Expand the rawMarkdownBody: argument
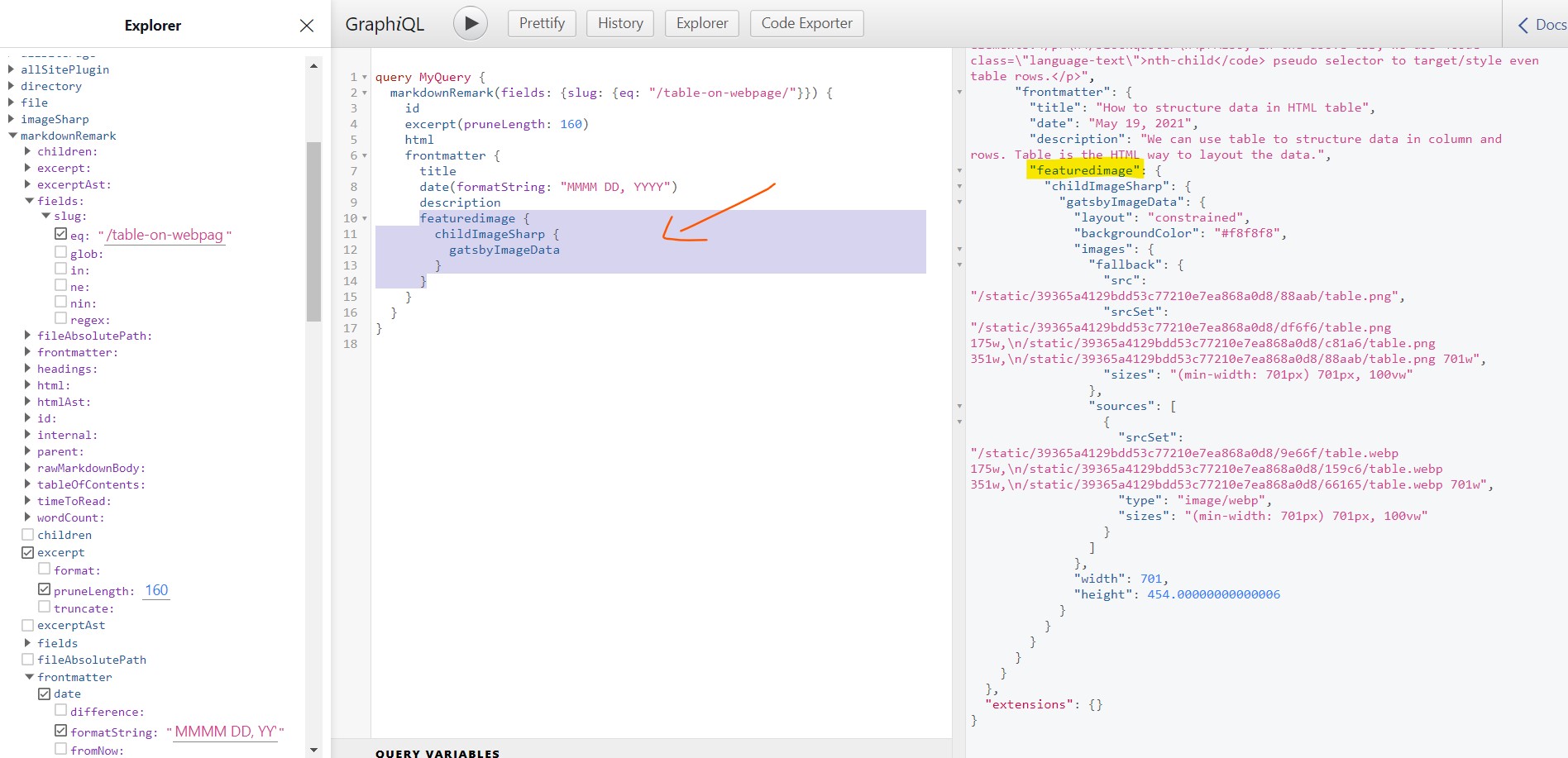Screen dimensions: 1568x758 tap(27, 467)
